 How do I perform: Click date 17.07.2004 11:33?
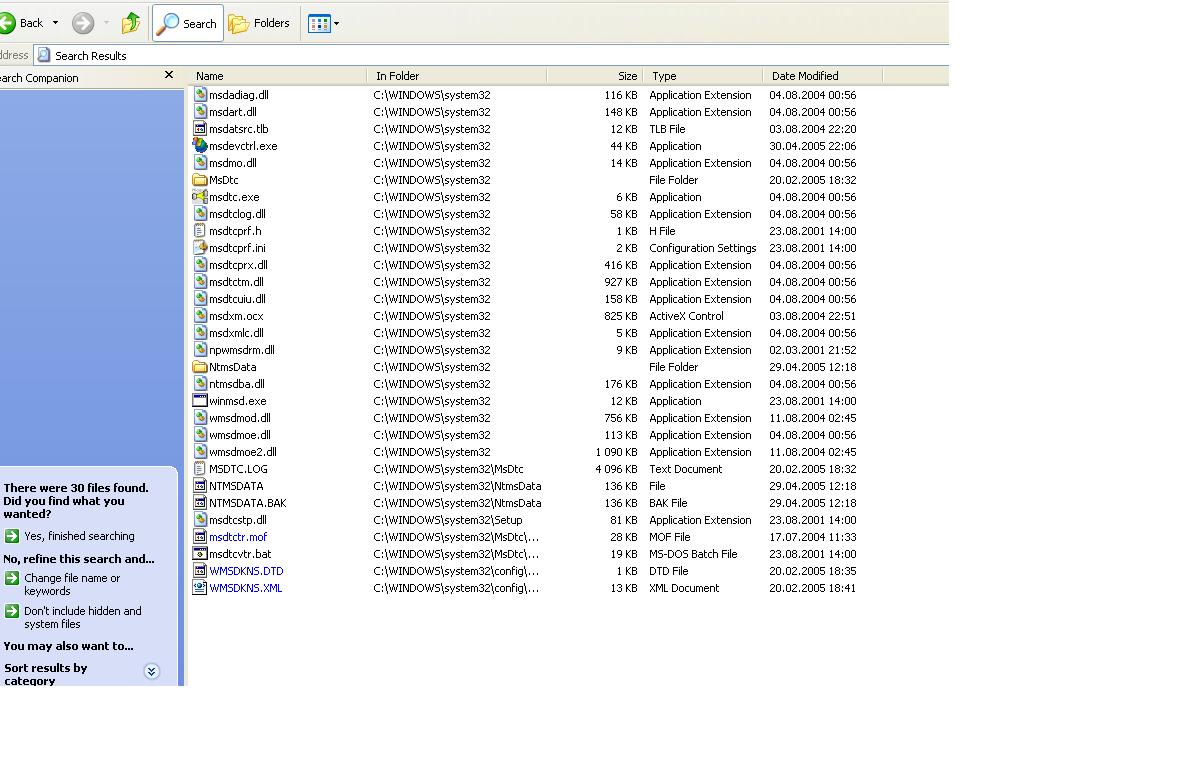(812, 537)
